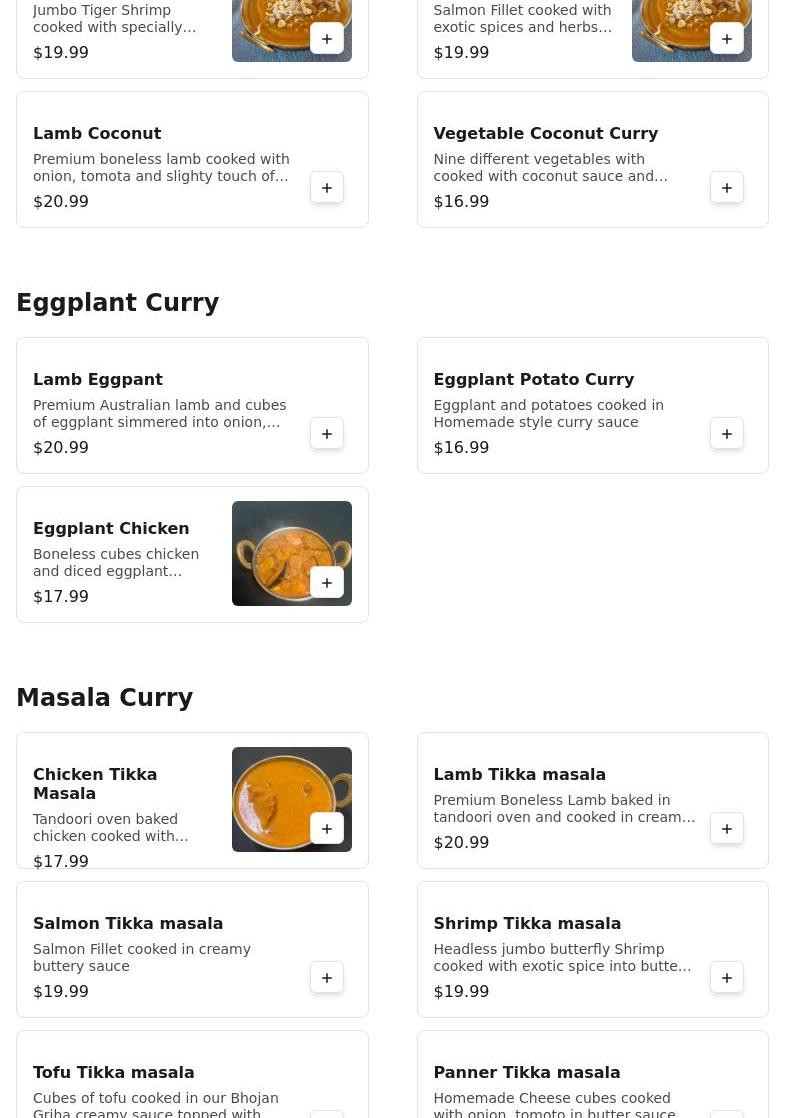Add Salmon Tikka masala to cart
The image size is (785, 1118).
click(327, 978)
